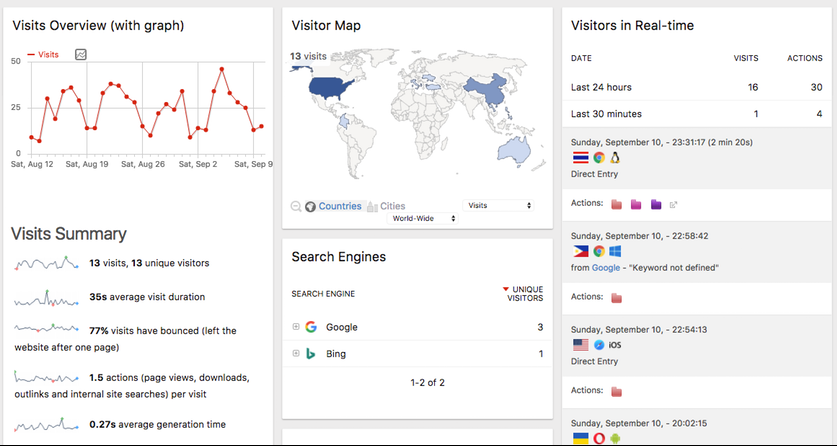Click '35s average visit duration' text
This screenshot has width=837, height=446.
point(147,297)
